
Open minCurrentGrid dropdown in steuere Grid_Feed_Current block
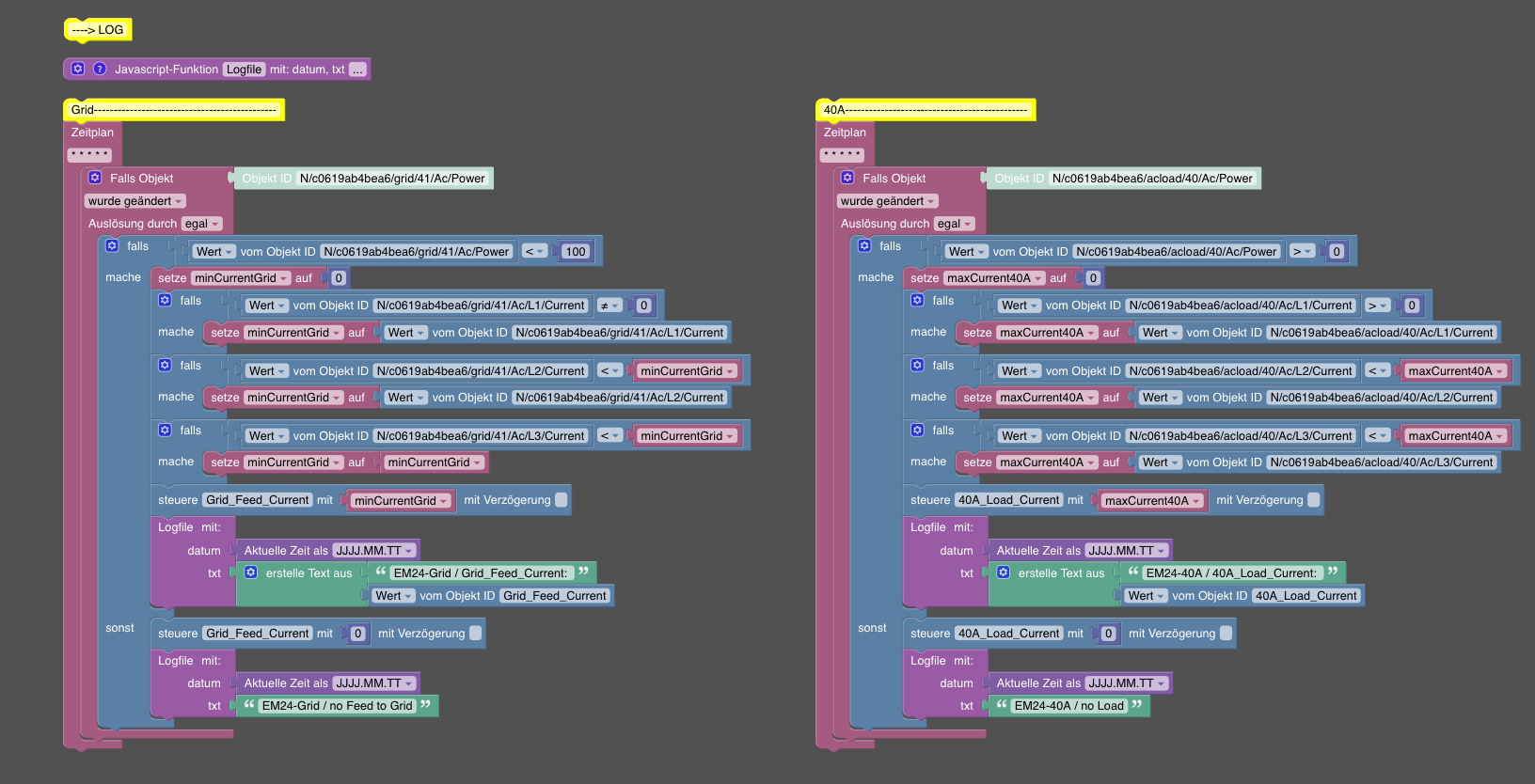401,501
